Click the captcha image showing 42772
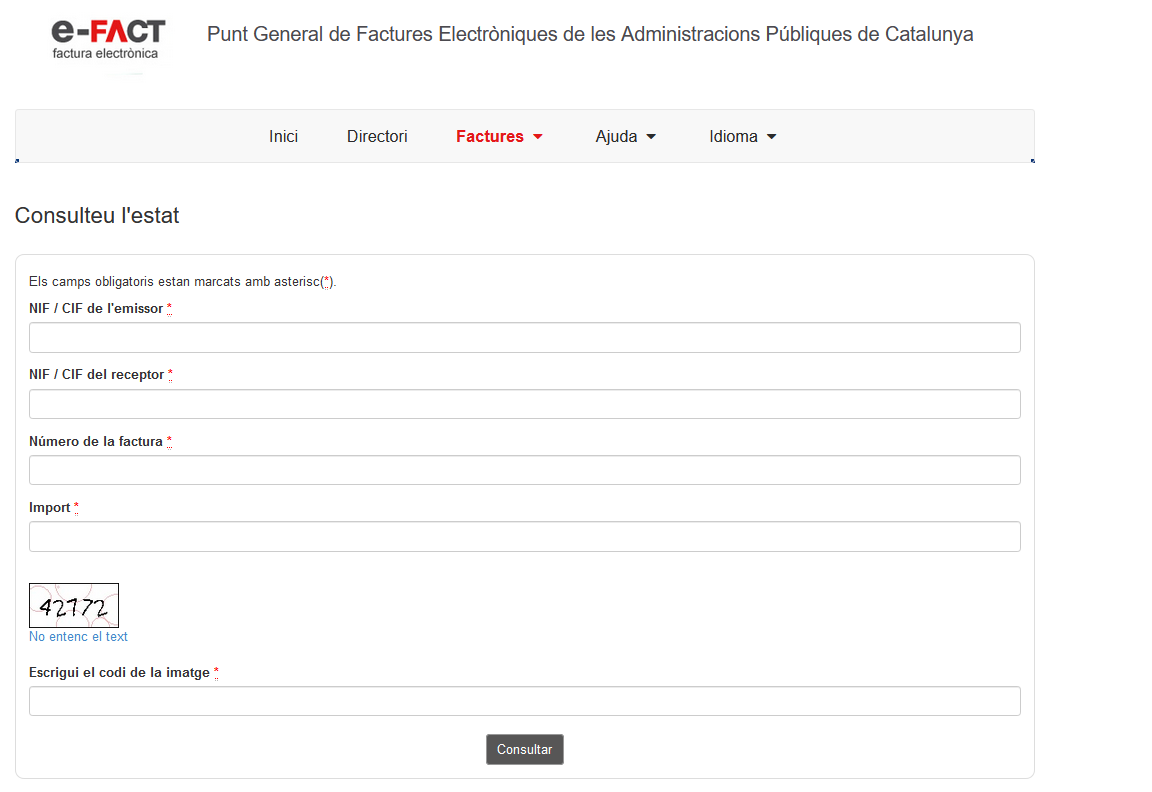 74,605
